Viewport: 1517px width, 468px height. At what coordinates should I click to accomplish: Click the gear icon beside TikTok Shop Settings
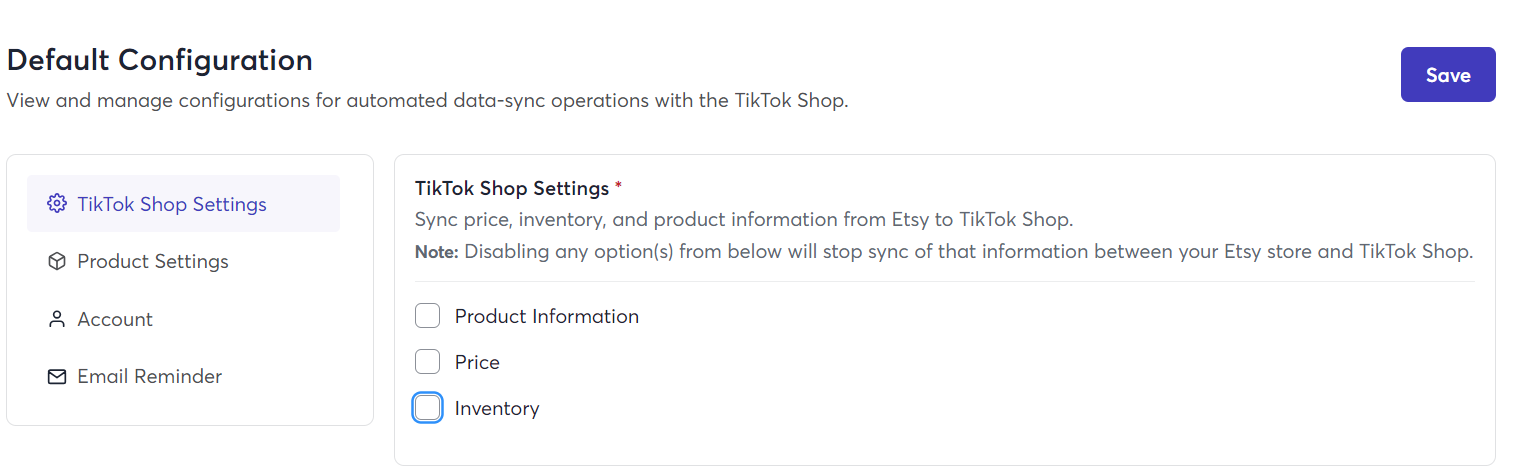point(57,204)
